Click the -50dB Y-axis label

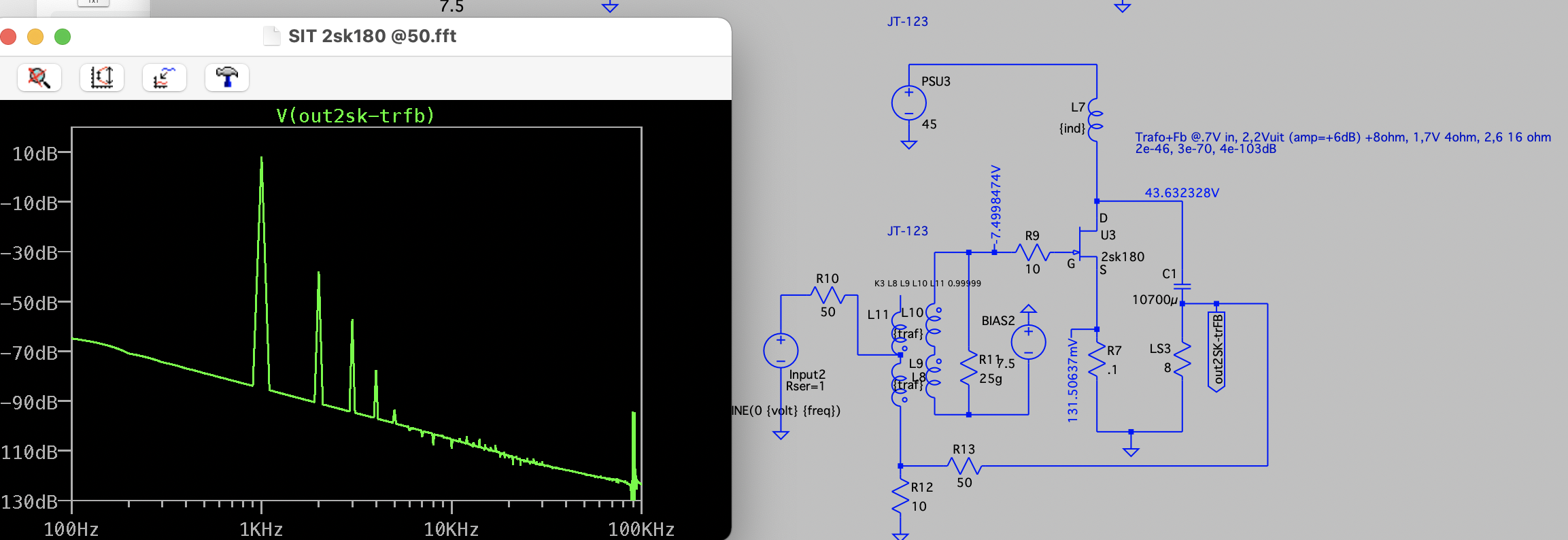point(29,303)
